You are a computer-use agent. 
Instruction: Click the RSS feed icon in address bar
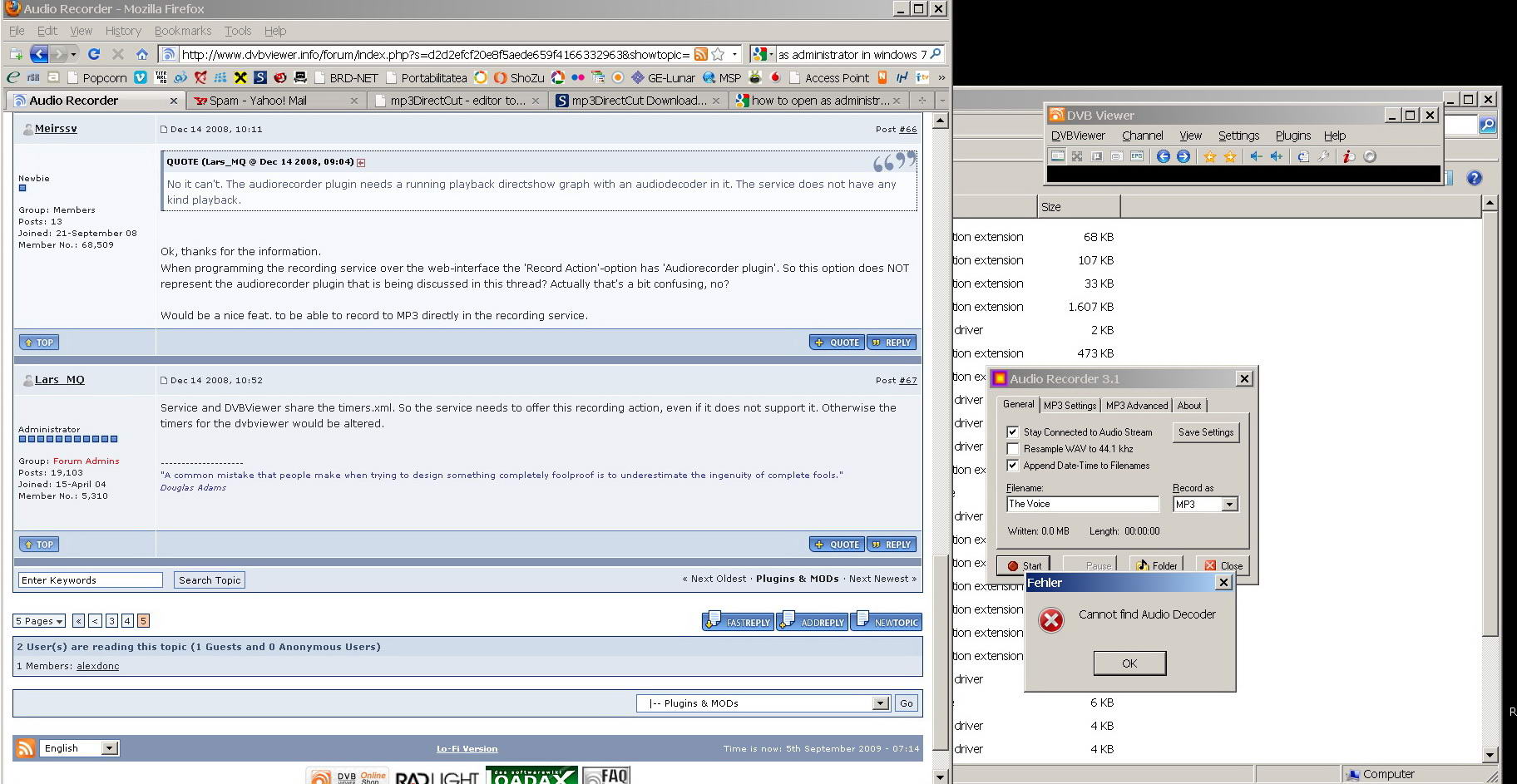[701, 54]
